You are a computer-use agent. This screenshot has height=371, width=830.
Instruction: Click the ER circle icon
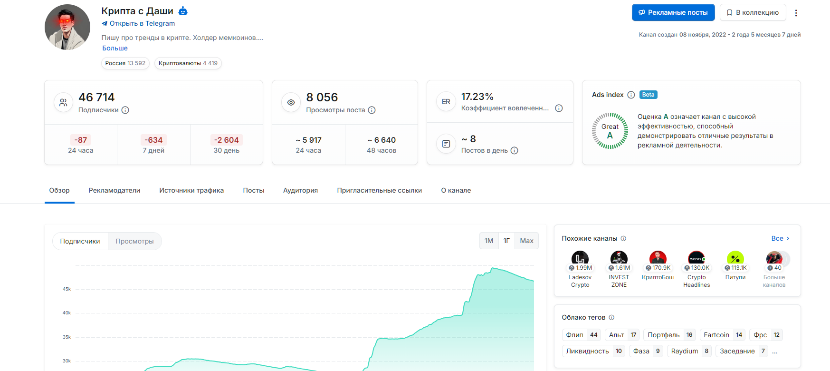pos(446,102)
